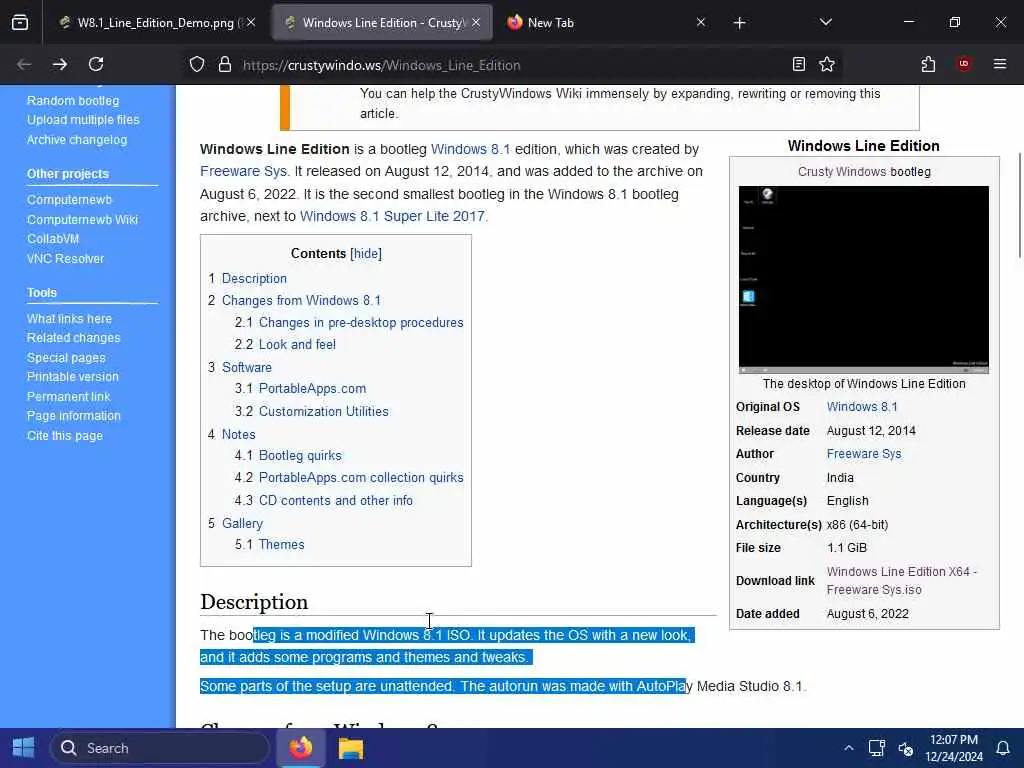This screenshot has height=768, width=1024.
Task: Toggle reader view icon
Action: point(798,64)
